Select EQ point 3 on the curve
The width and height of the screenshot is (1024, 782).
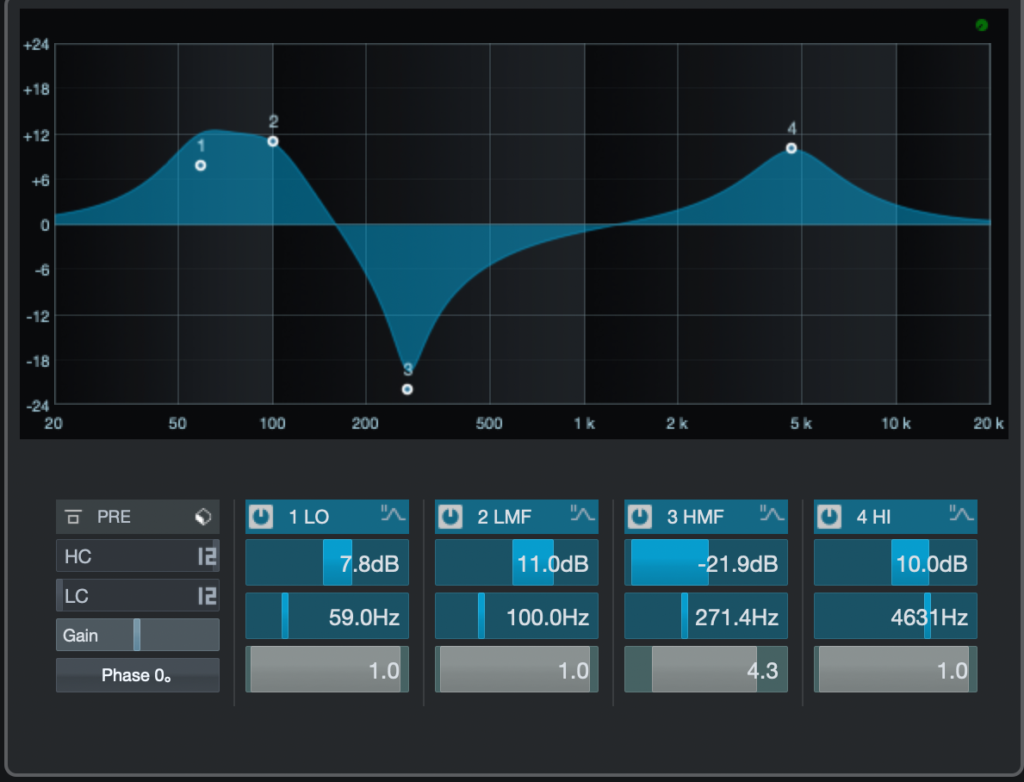tap(407, 389)
